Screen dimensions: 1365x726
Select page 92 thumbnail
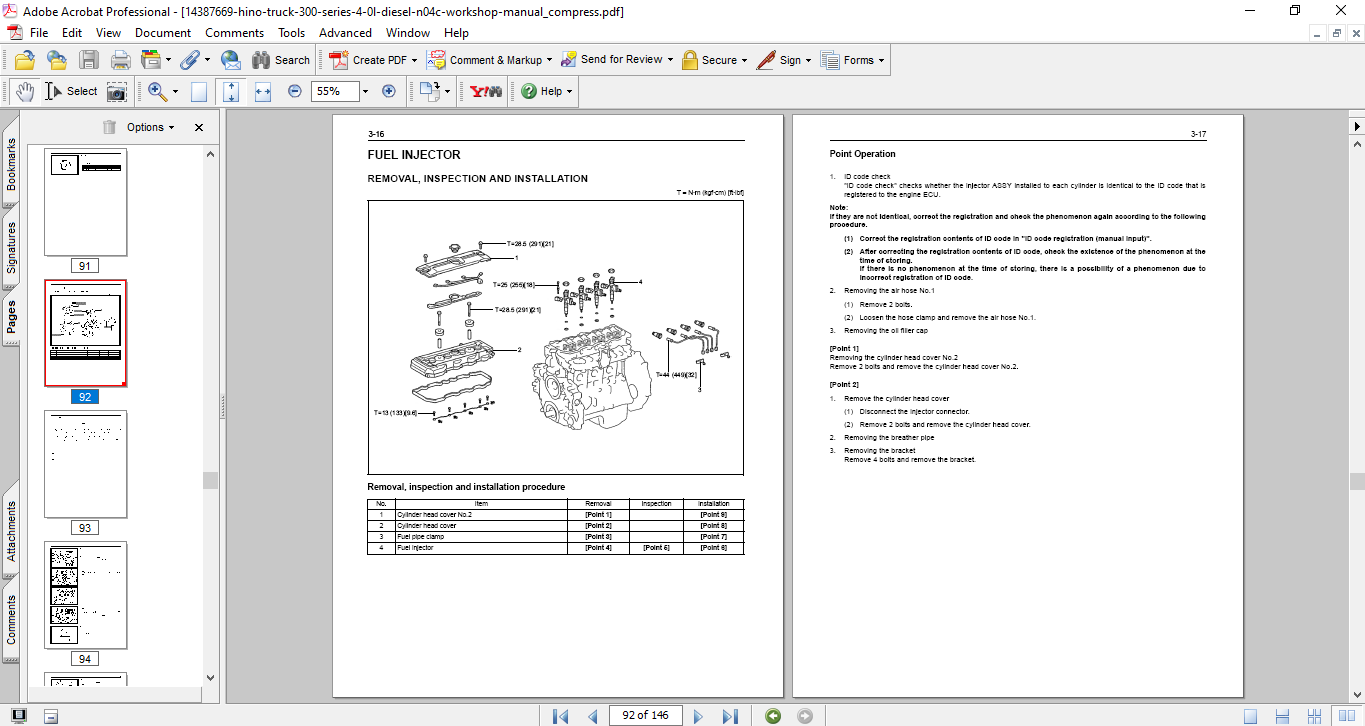85,334
